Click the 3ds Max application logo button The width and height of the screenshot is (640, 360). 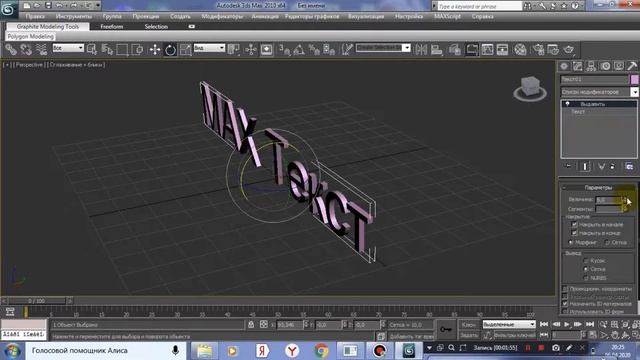point(8,9)
